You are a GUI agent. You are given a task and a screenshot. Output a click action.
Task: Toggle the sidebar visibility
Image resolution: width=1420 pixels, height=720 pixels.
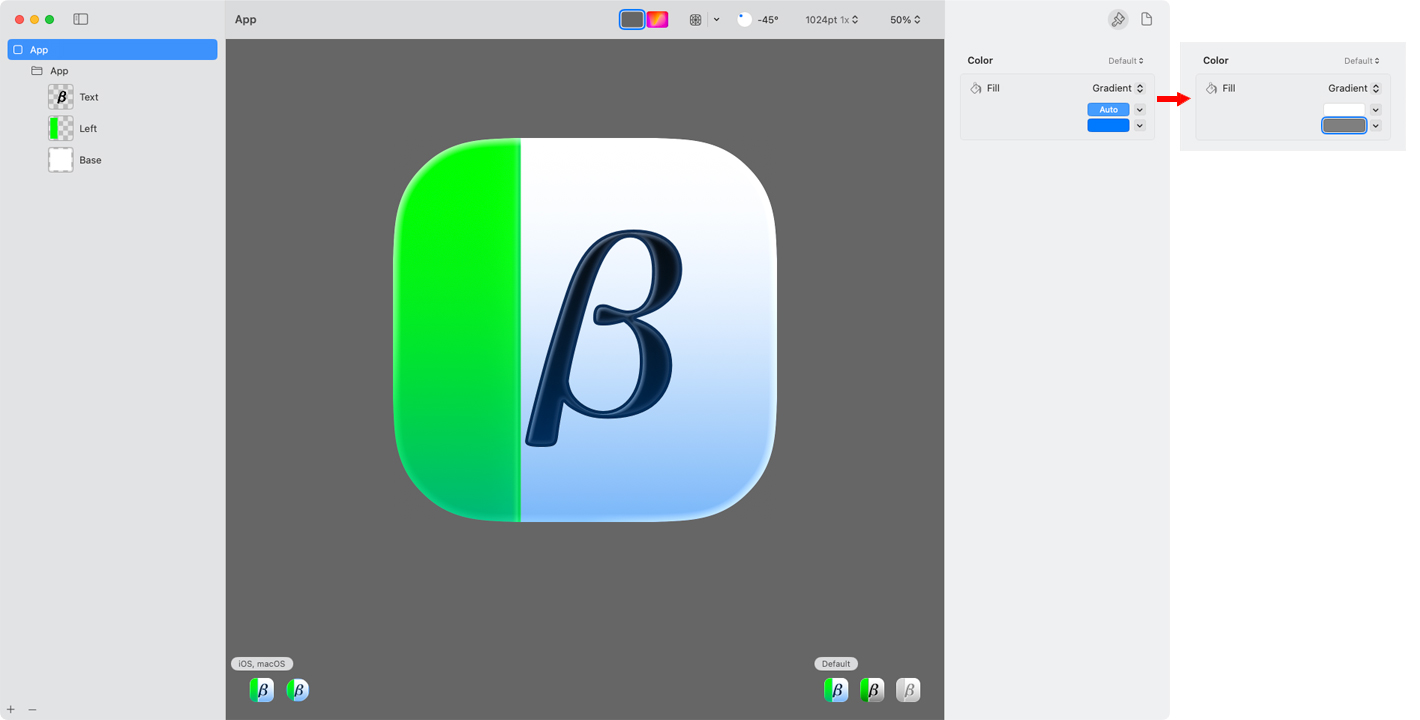pos(81,19)
